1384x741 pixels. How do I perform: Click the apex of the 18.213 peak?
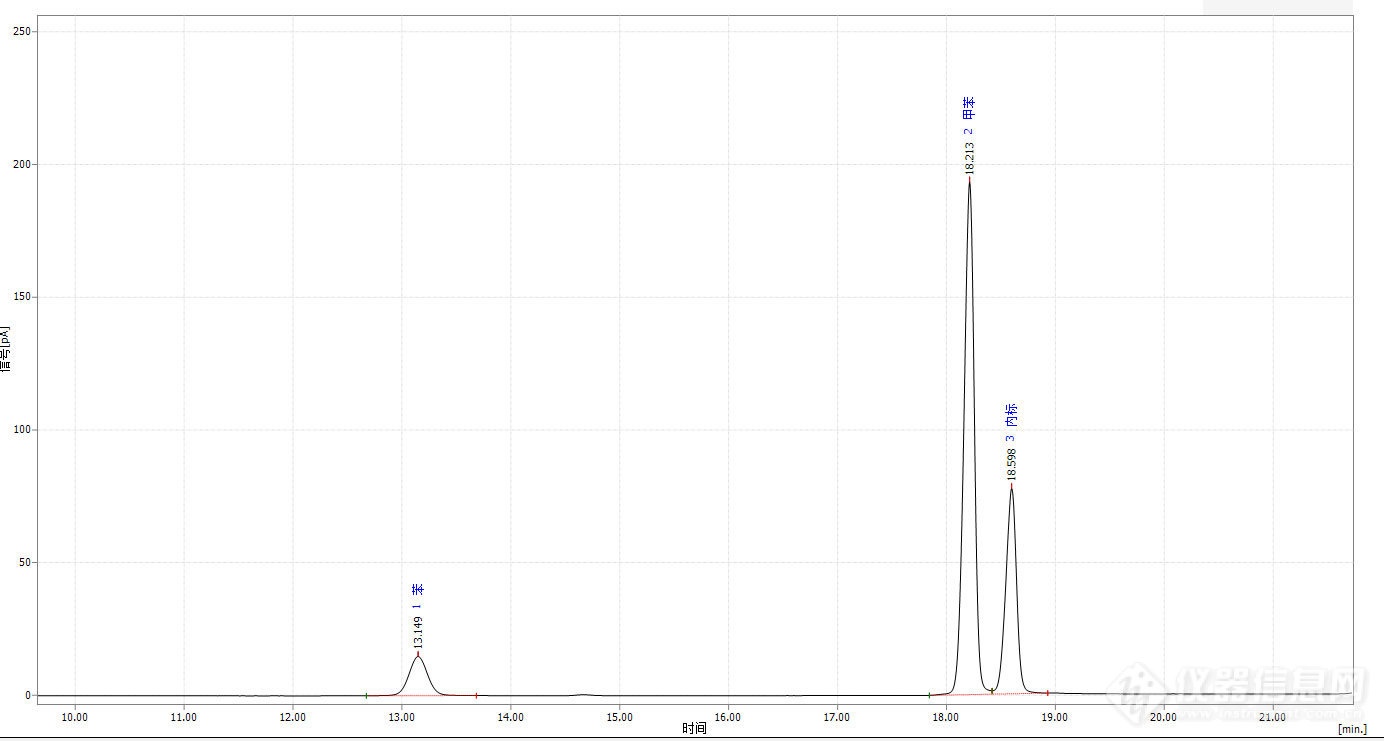coord(969,178)
